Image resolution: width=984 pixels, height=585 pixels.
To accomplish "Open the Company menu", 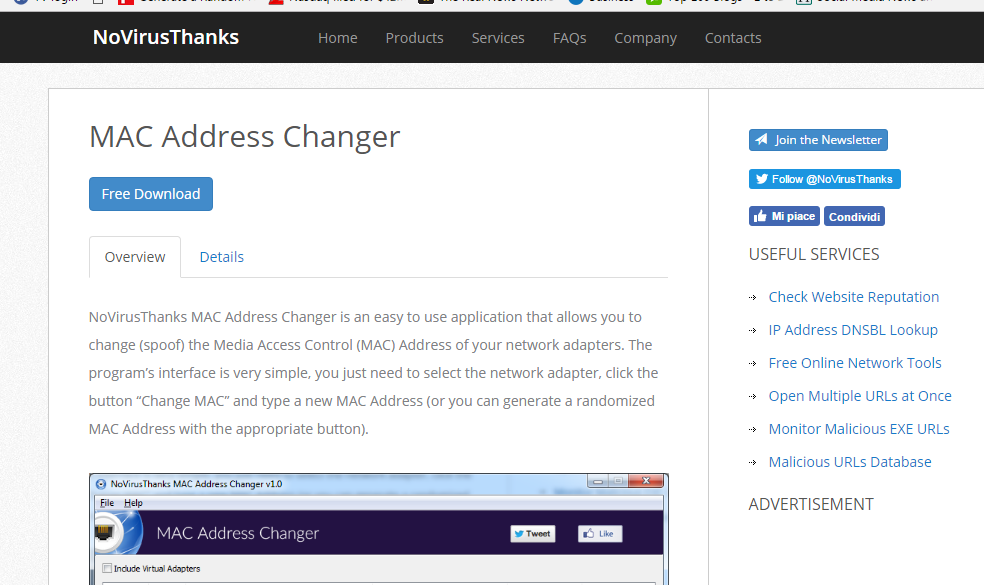I will point(645,38).
